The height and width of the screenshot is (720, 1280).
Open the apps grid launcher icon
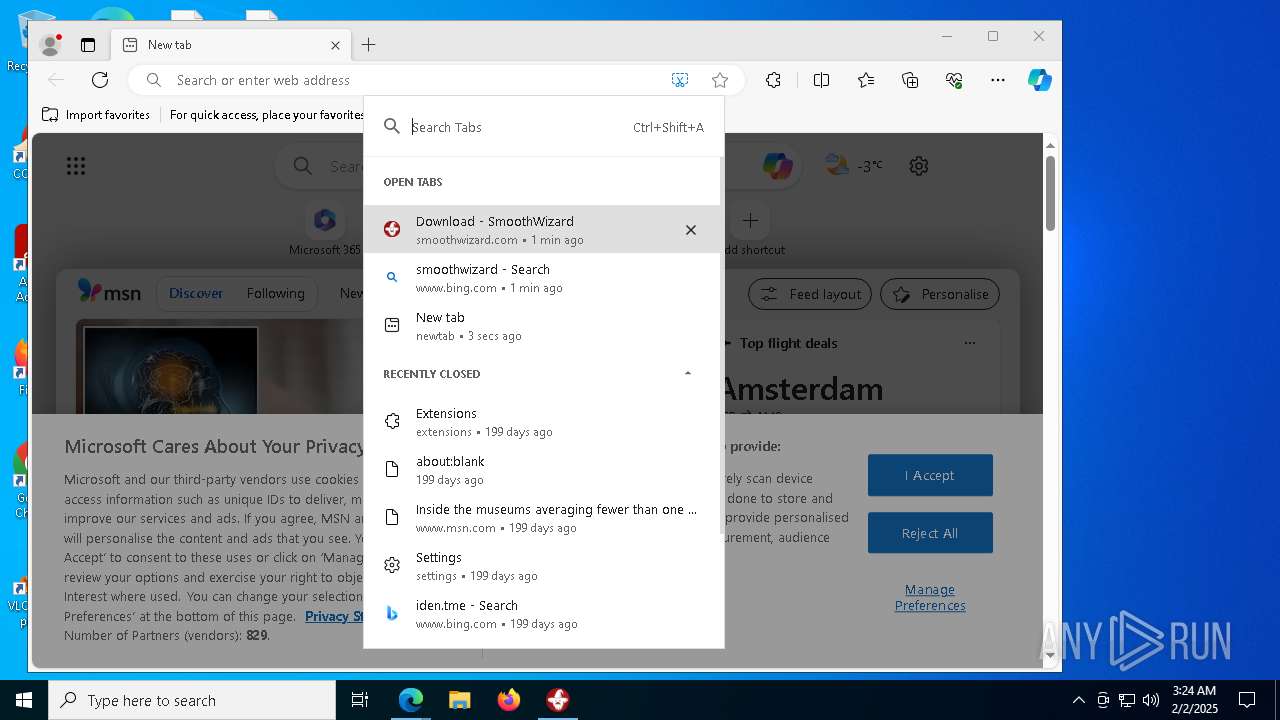pos(76,166)
